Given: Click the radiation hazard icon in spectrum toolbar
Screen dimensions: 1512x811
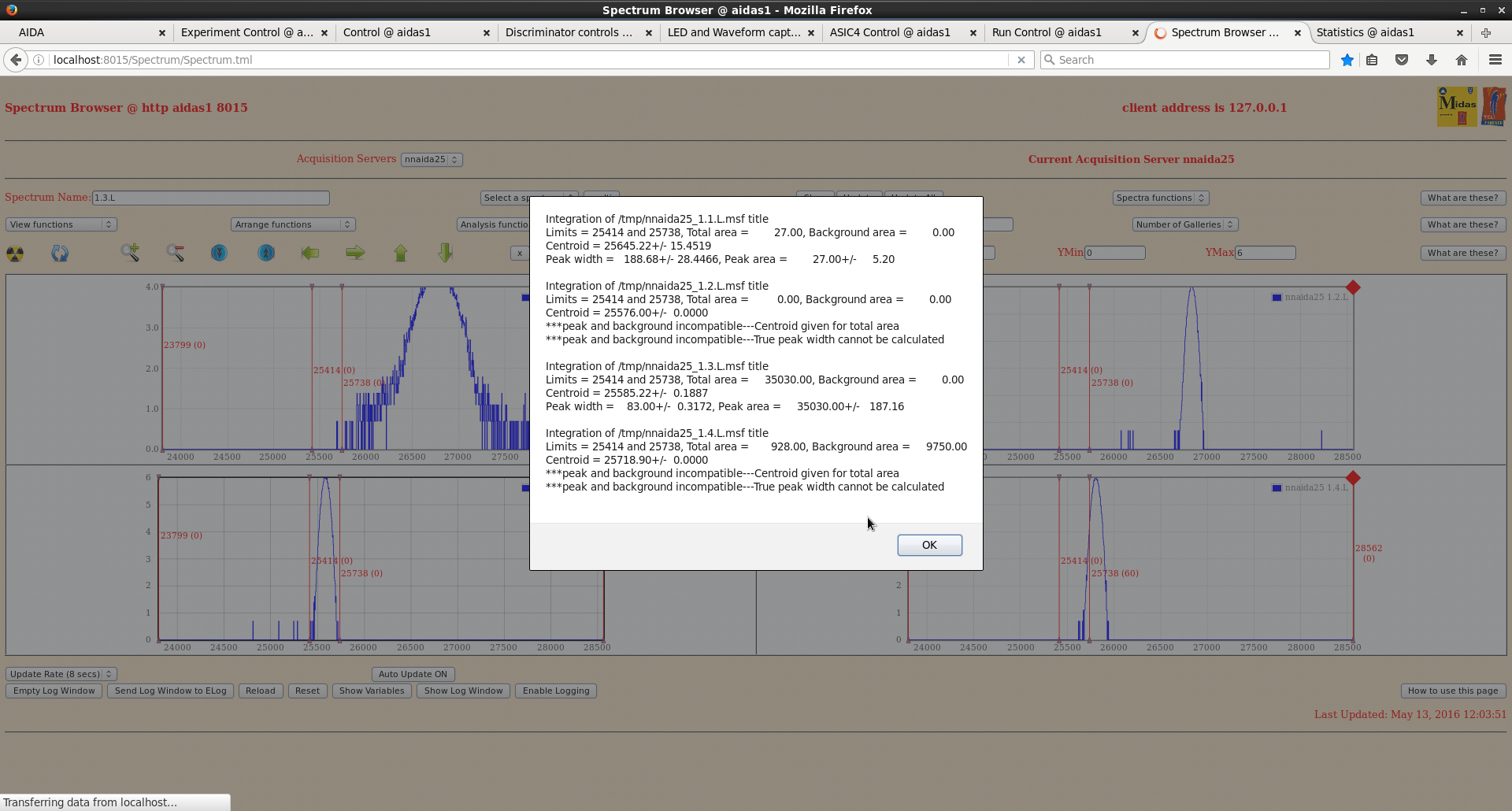Looking at the screenshot, I should click(15, 254).
